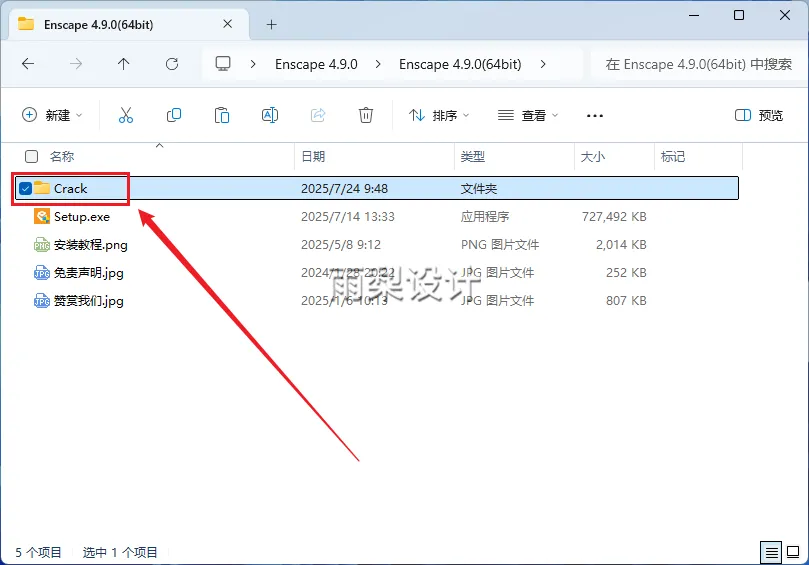Image resolution: width=809 pixels, height=565 pixels.
Task: Click folder icon in the window tab
Action: coord(26,24)
